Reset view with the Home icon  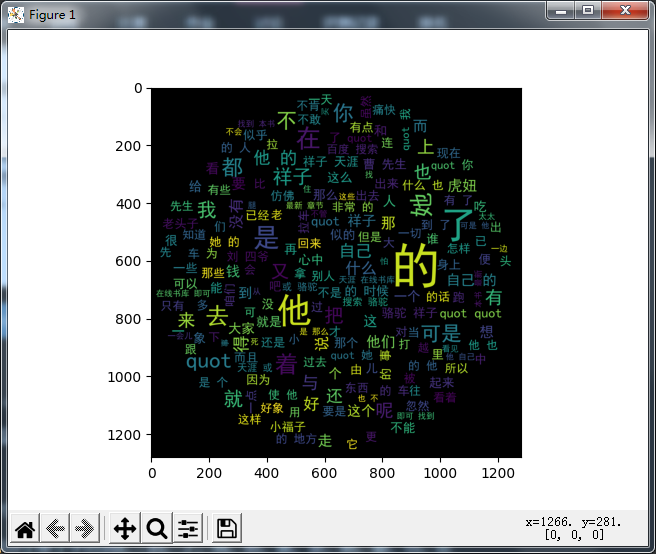click(x=25, y=528)
